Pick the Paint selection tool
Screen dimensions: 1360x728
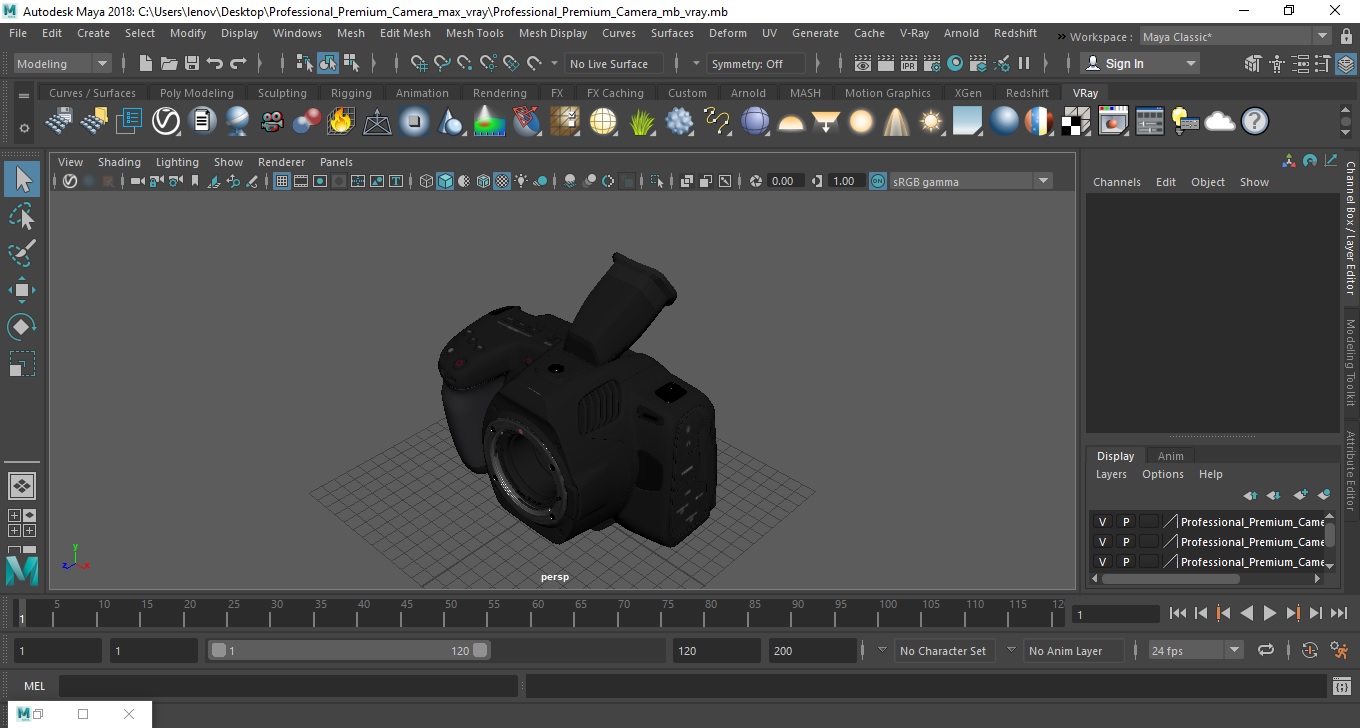click(x=22, y=253)
